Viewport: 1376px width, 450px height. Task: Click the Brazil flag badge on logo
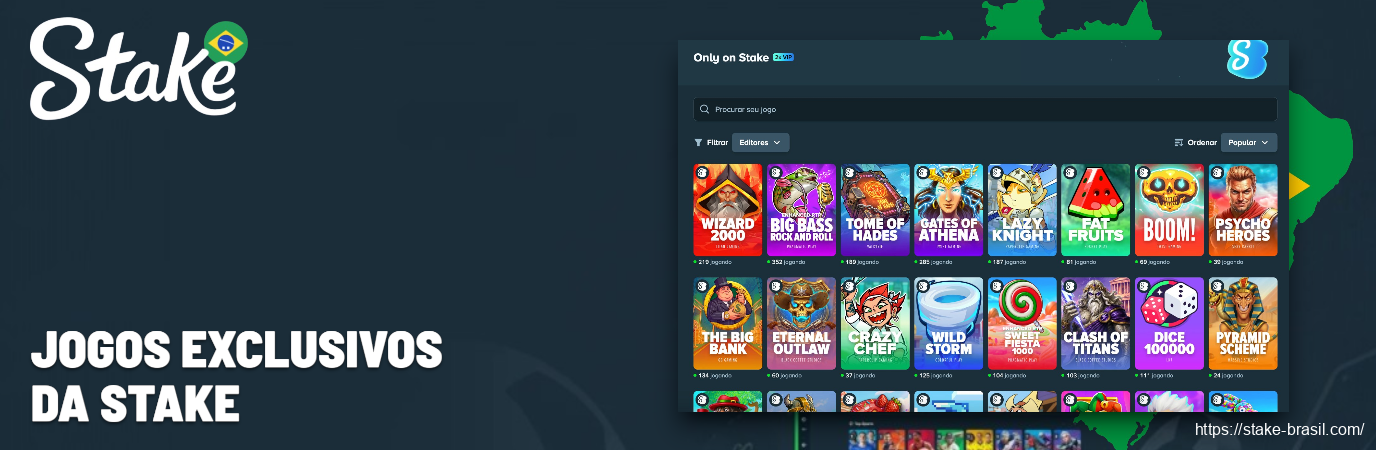tap(226, 42)
